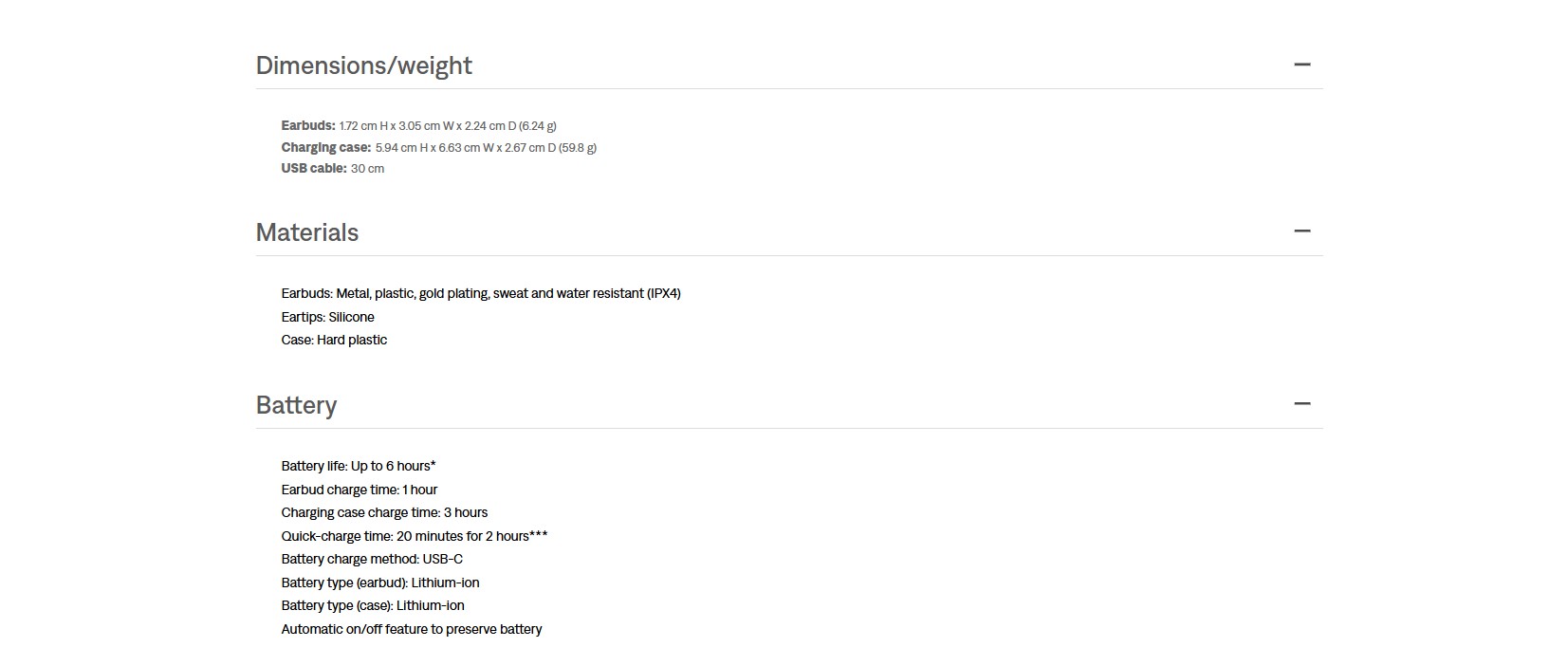Click the Case: Hard plastic line
Screen dimensions: 1568x666
[334, 340]
